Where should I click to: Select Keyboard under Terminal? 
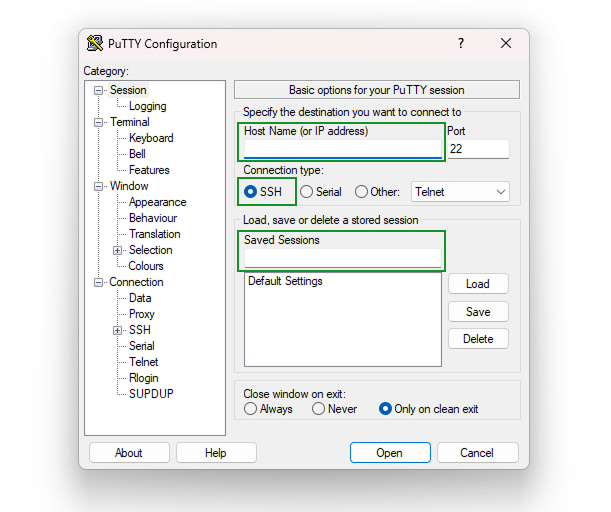[151, 138]
